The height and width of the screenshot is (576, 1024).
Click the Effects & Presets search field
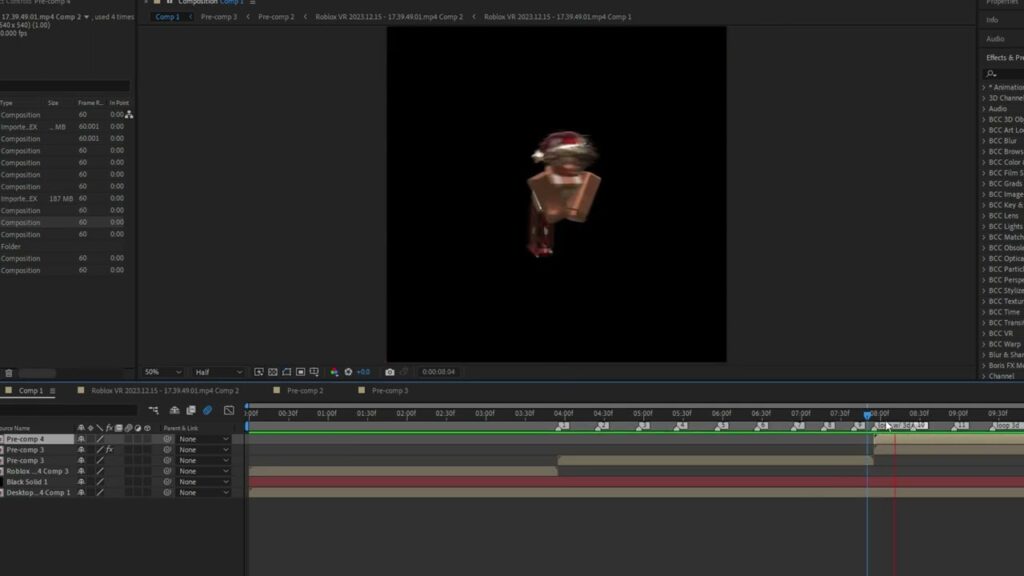tap(1006, 73)
